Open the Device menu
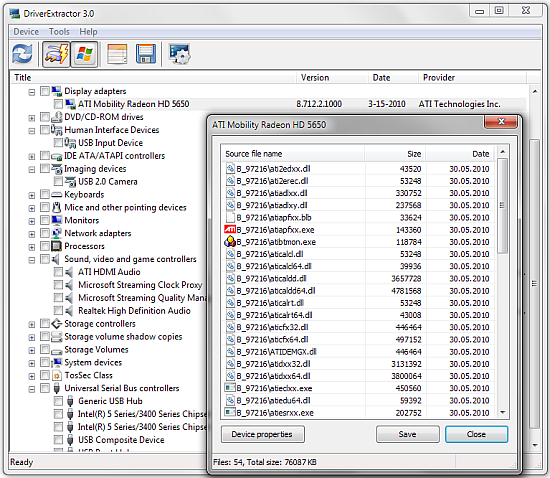 [x=26, y=32]
